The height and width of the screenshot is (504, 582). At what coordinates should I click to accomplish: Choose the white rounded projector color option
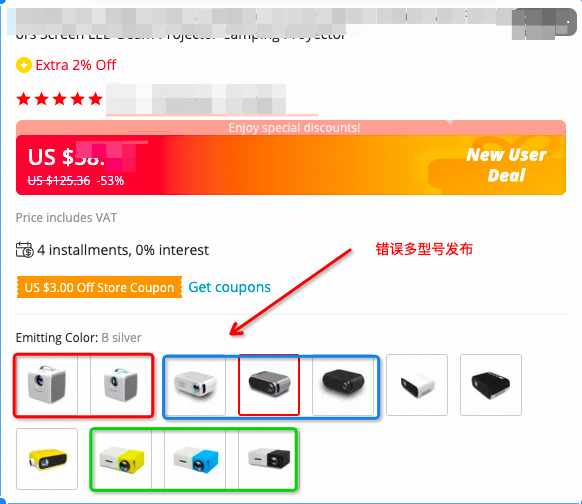(195, 384)
